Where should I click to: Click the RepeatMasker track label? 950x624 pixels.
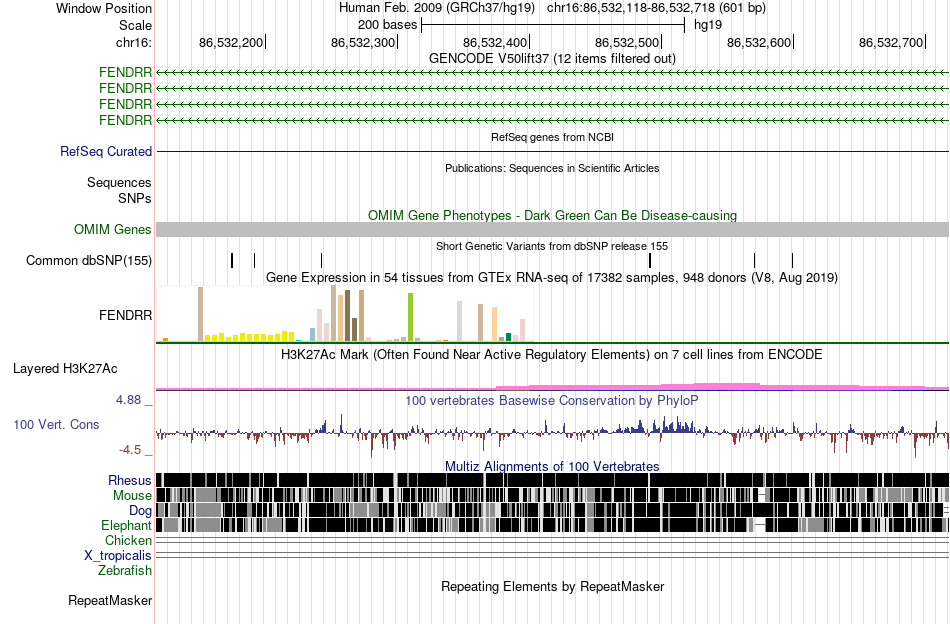click(110, 600)
